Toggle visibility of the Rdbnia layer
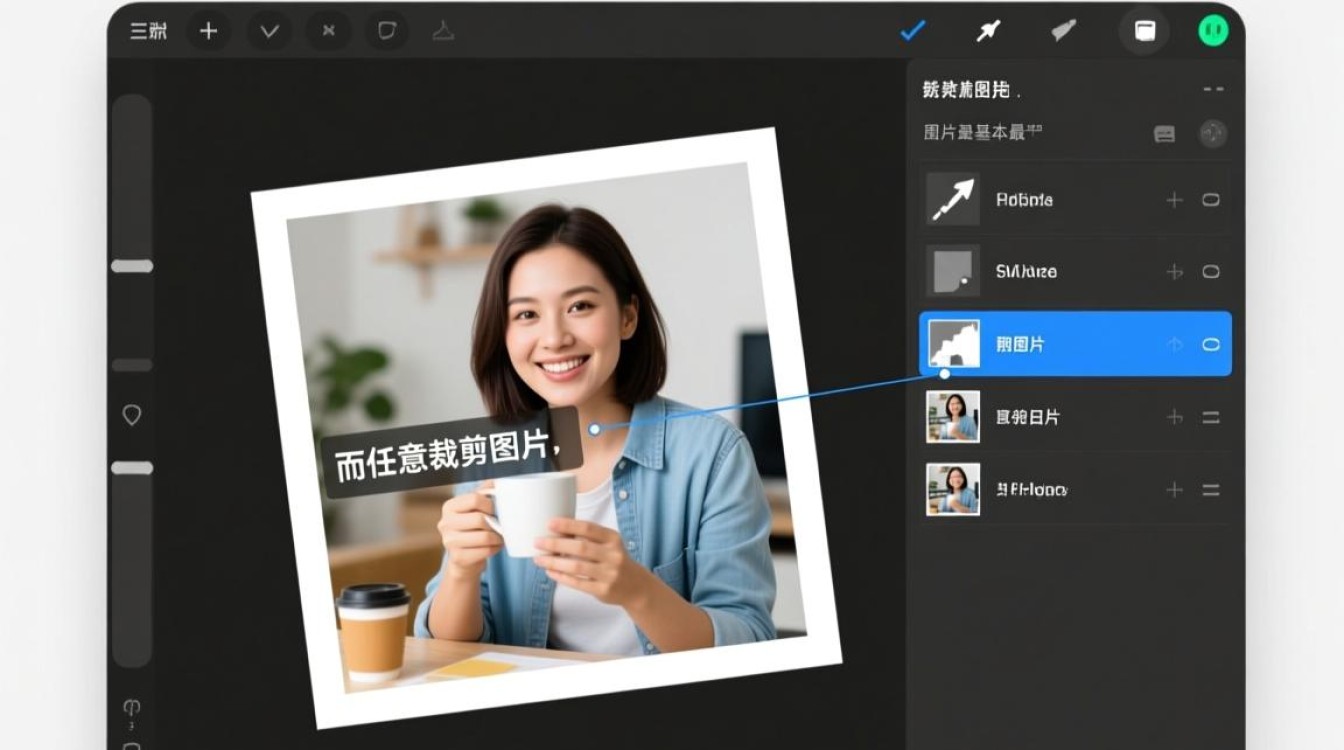The image size is (1344, 750). (1211, 199)
